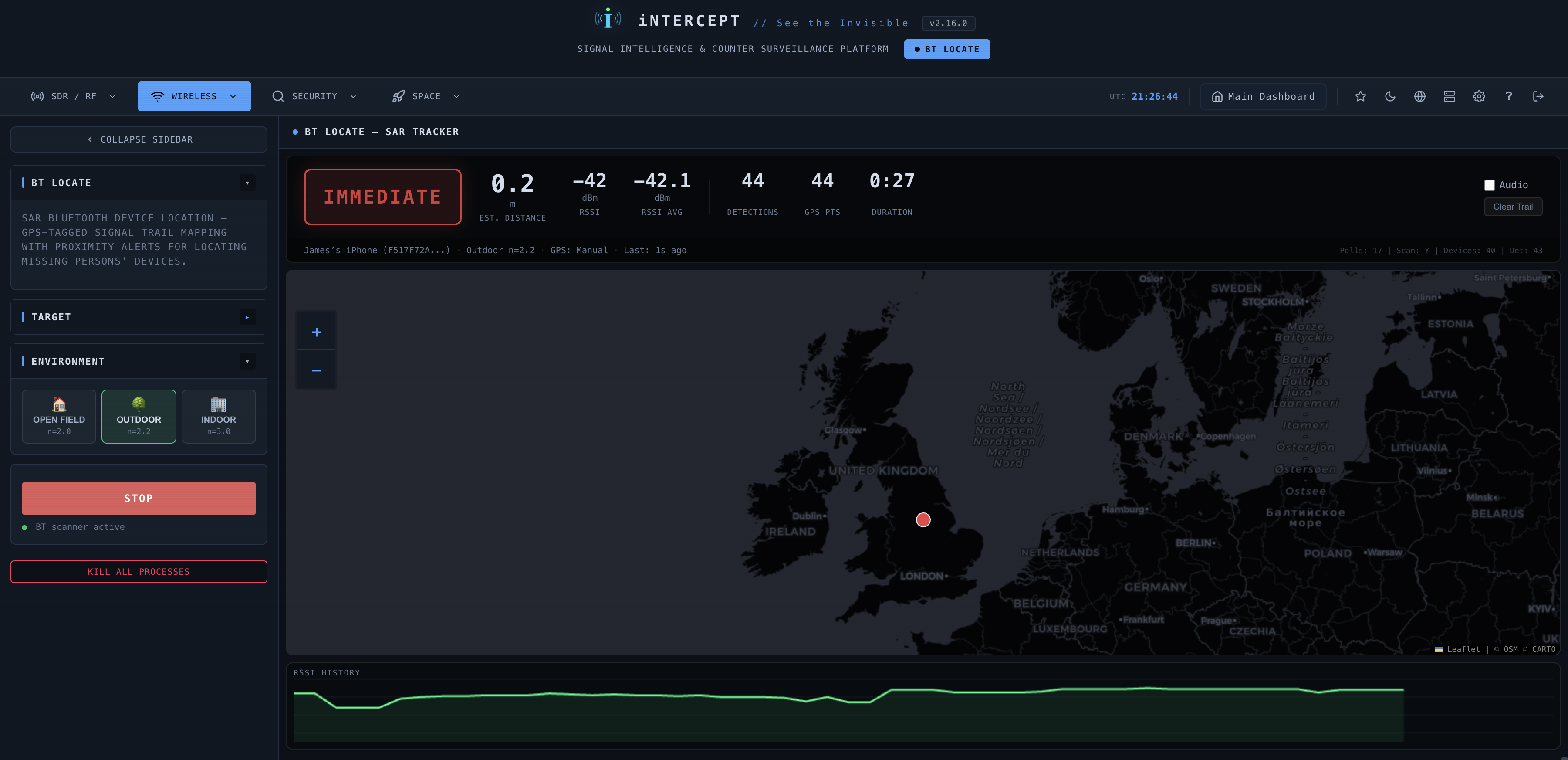Open the settings gear icon
Screen dimensions: 1568x760
point(1479,96)
